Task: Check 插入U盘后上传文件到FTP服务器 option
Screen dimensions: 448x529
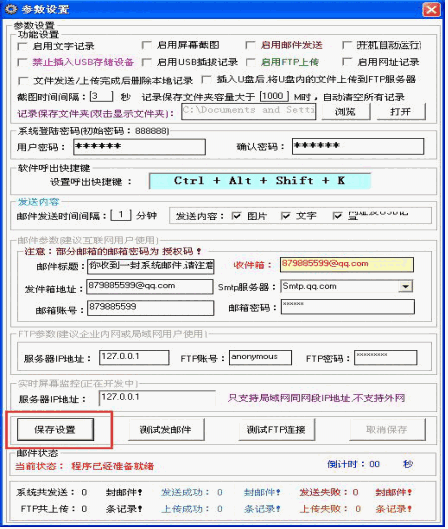Action: point(206,80)
